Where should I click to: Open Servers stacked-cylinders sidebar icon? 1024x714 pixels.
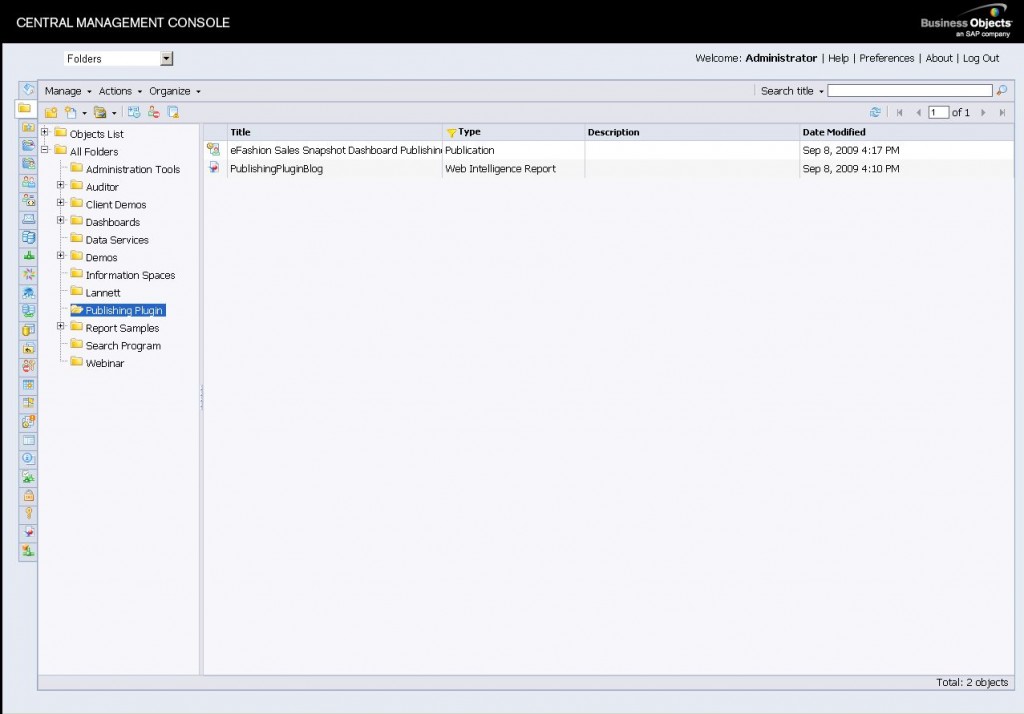[28, 237]
